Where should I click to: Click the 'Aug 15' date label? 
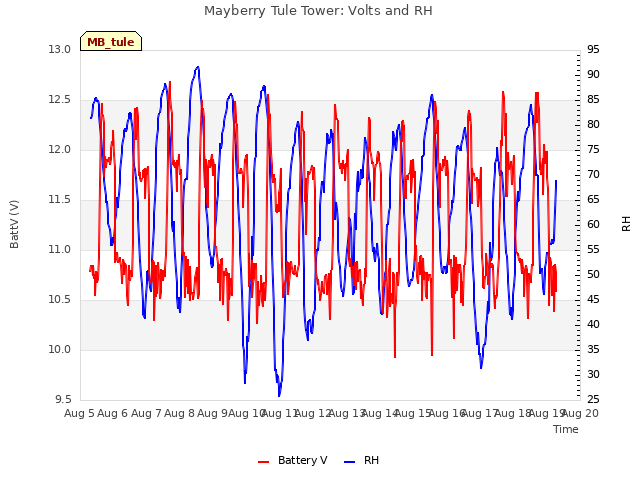(x=413, y=414)
